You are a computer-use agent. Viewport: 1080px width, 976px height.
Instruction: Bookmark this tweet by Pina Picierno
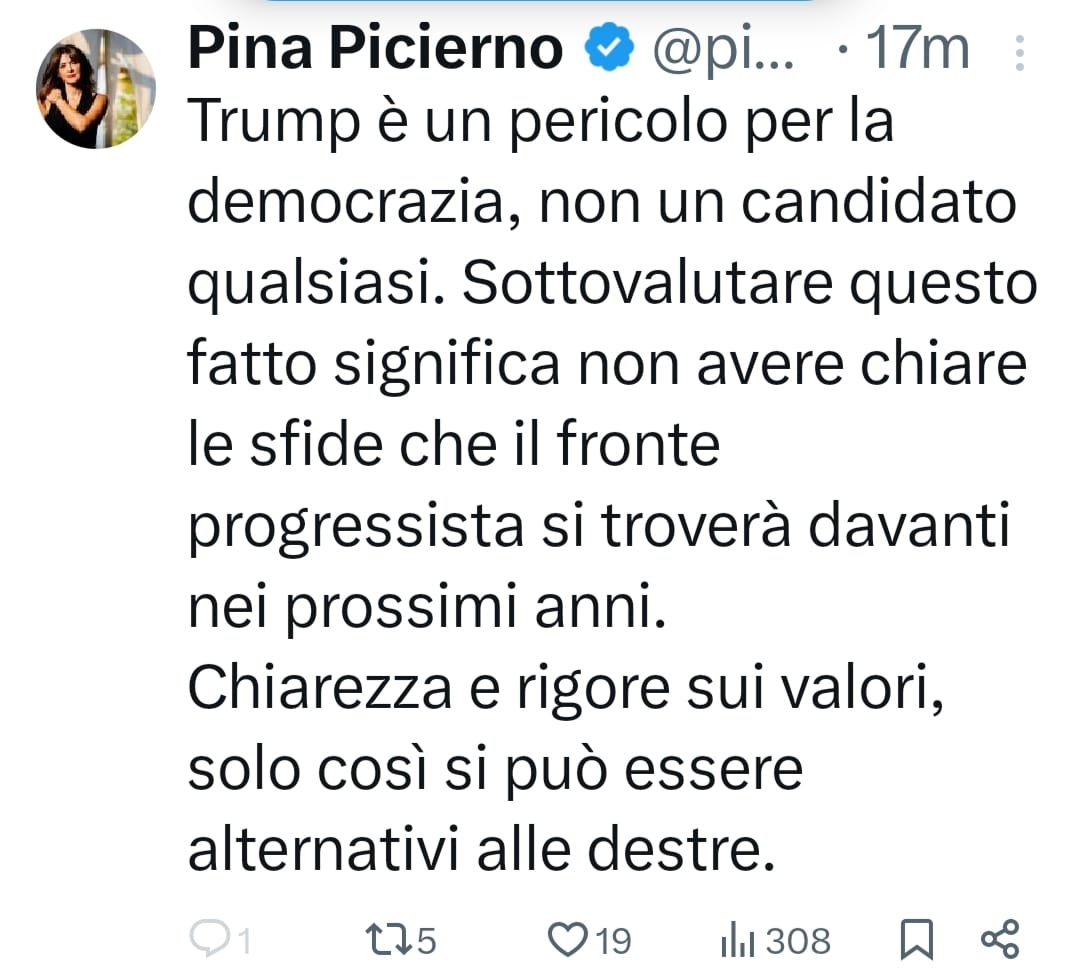pyautogui.click(x=916, y=939)
